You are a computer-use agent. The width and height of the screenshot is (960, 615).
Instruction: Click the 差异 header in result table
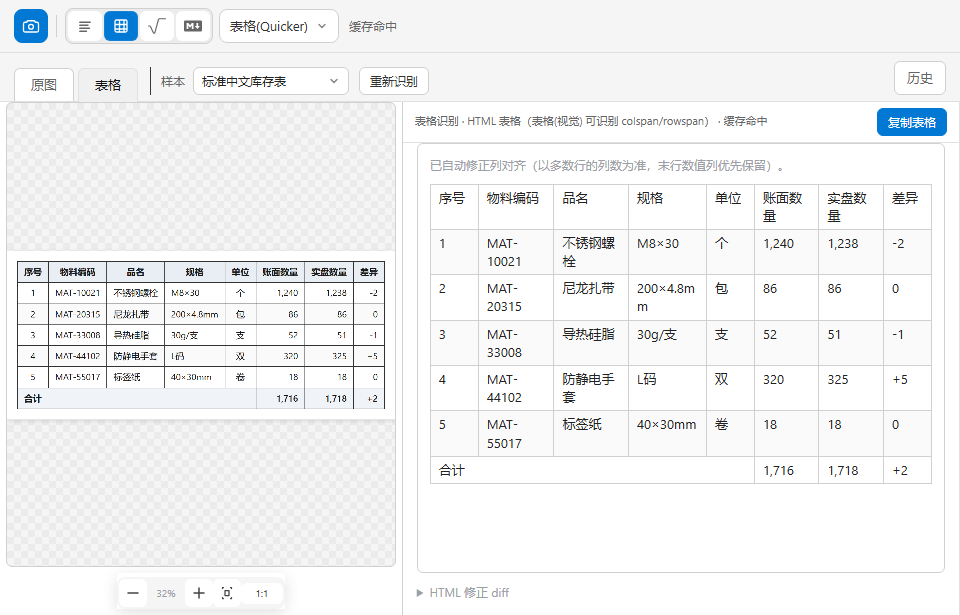[907, 207]
